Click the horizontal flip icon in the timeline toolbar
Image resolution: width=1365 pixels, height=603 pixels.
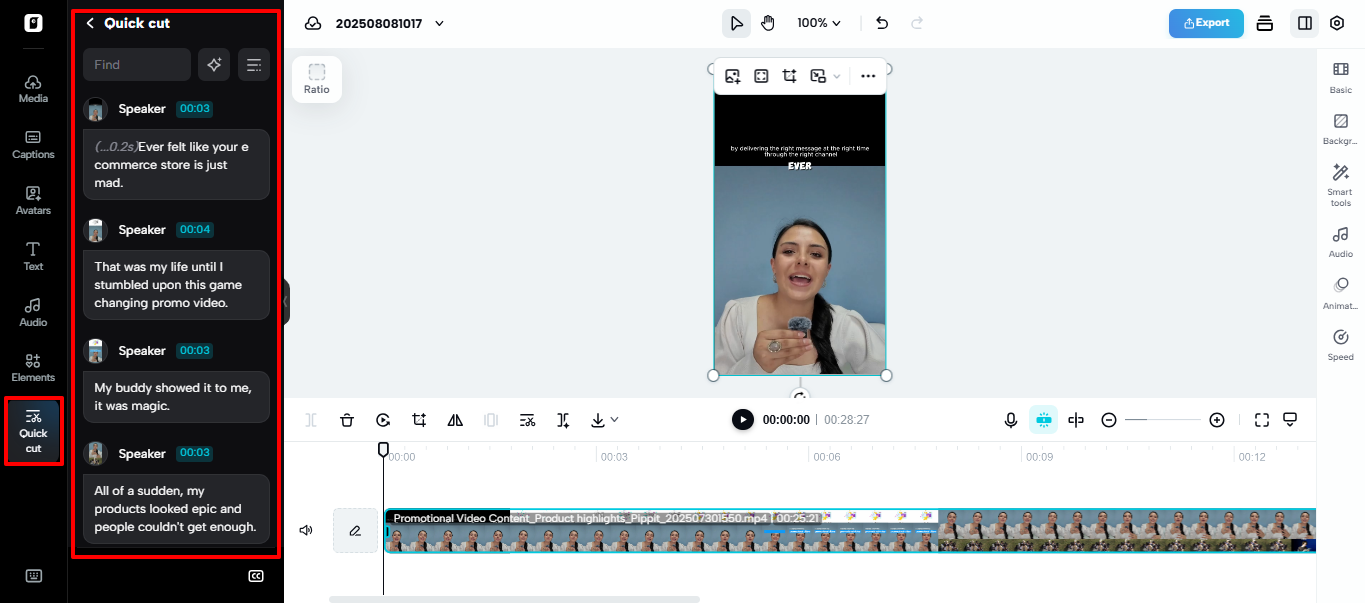click(455, 420)
